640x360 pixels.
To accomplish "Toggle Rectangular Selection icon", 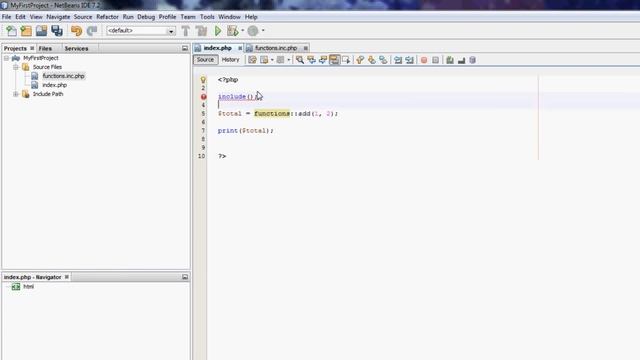I will click(x=346, y=60).
